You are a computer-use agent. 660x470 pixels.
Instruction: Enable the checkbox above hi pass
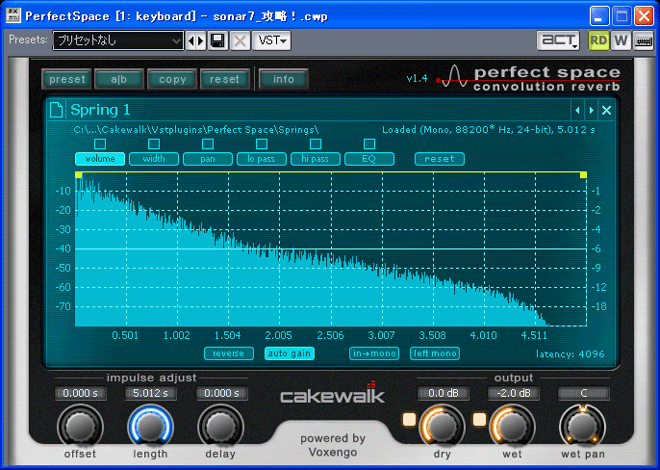(x=315, y=144)
